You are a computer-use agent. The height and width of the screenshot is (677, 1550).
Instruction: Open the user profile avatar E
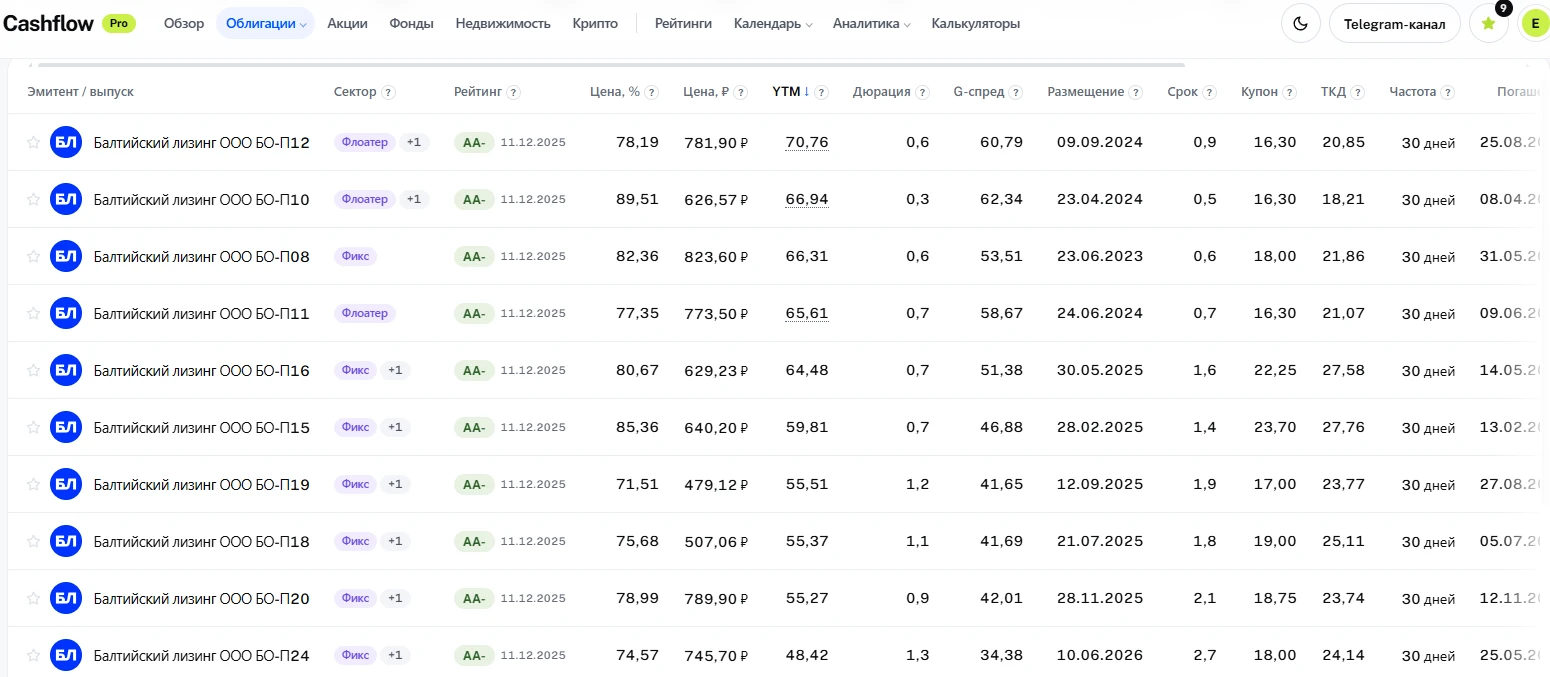pyautogui.click(x=1534, y=23)
